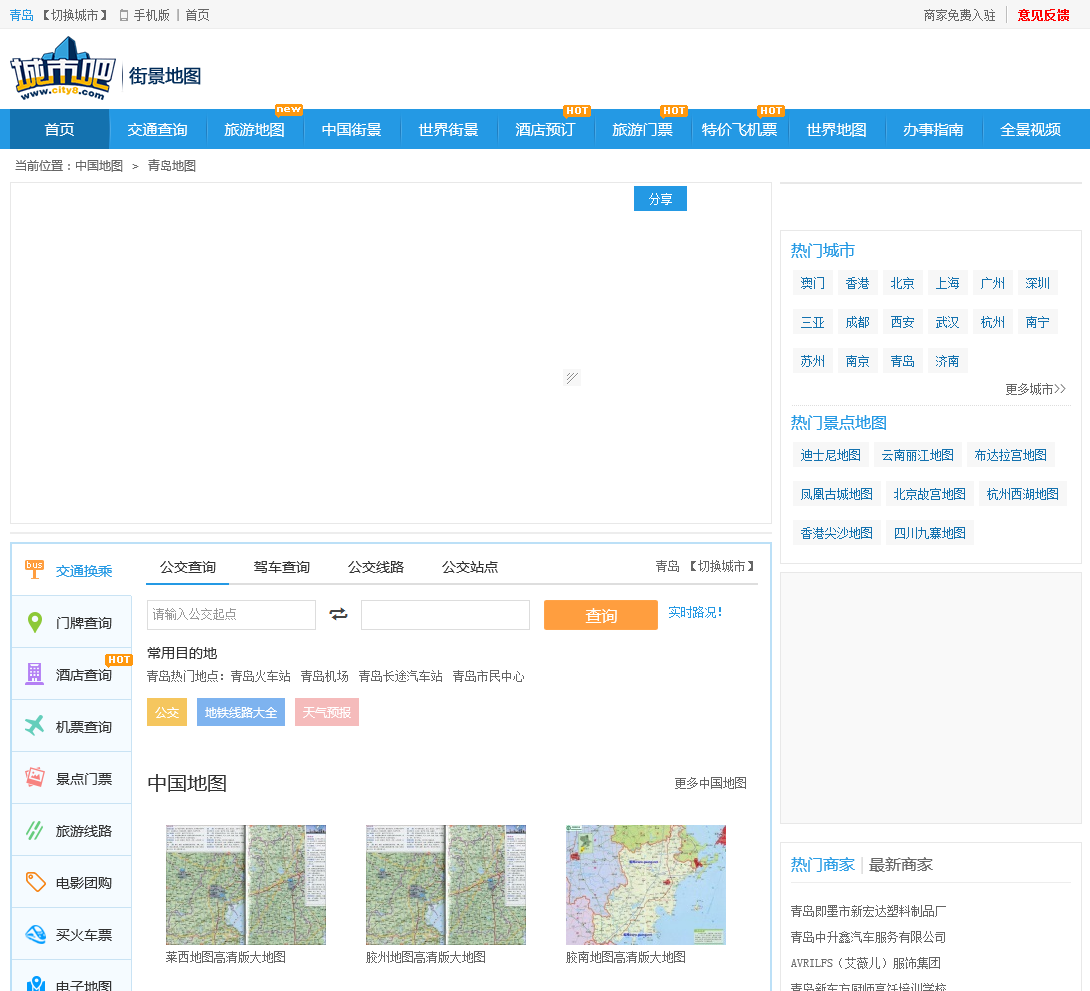This screenshot has height=991, width=1090.
Task: Click the yellow 公交 button
Action: 167,712
